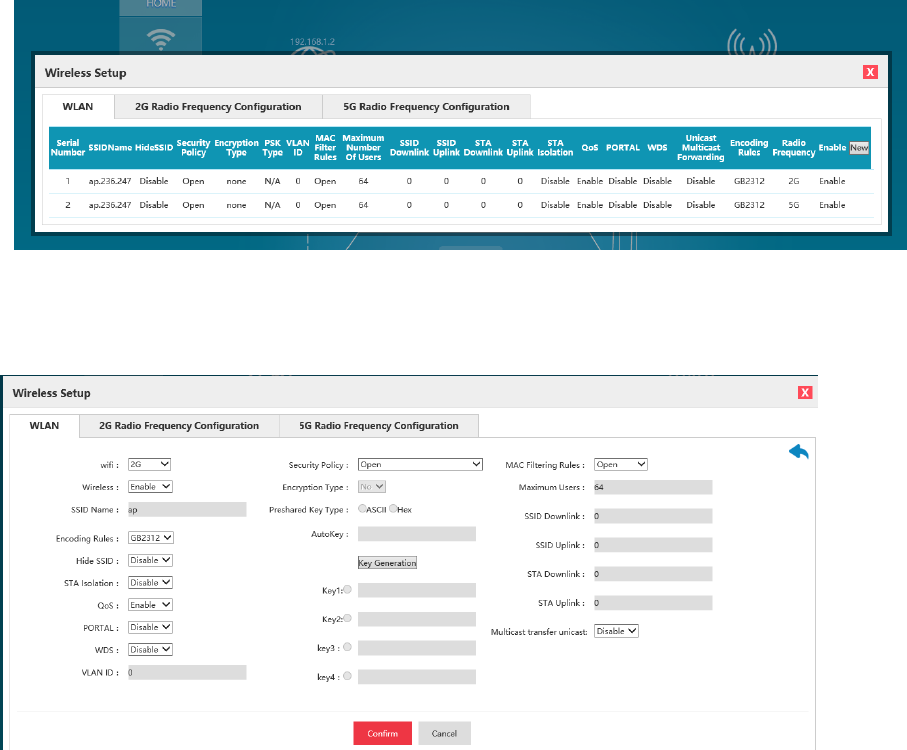Select the ASCII preshared key type
907x750 pixels.
pos(362,509)
